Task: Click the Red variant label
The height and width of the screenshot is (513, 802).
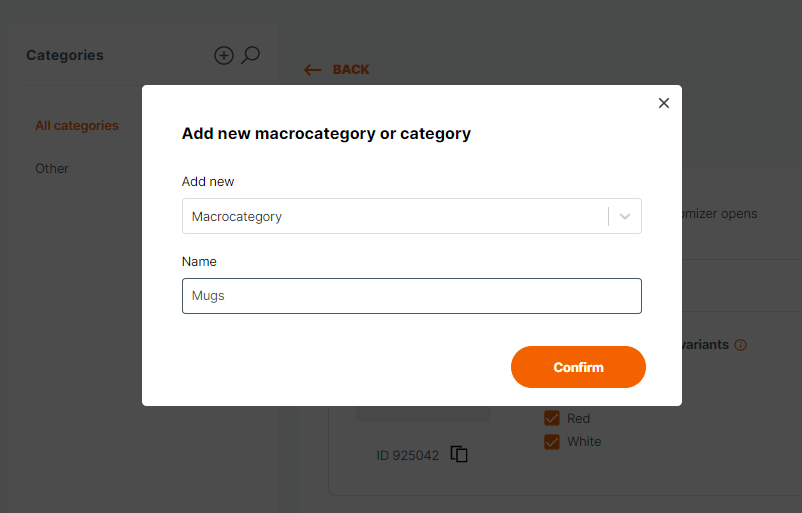Action: click(578, 418)
